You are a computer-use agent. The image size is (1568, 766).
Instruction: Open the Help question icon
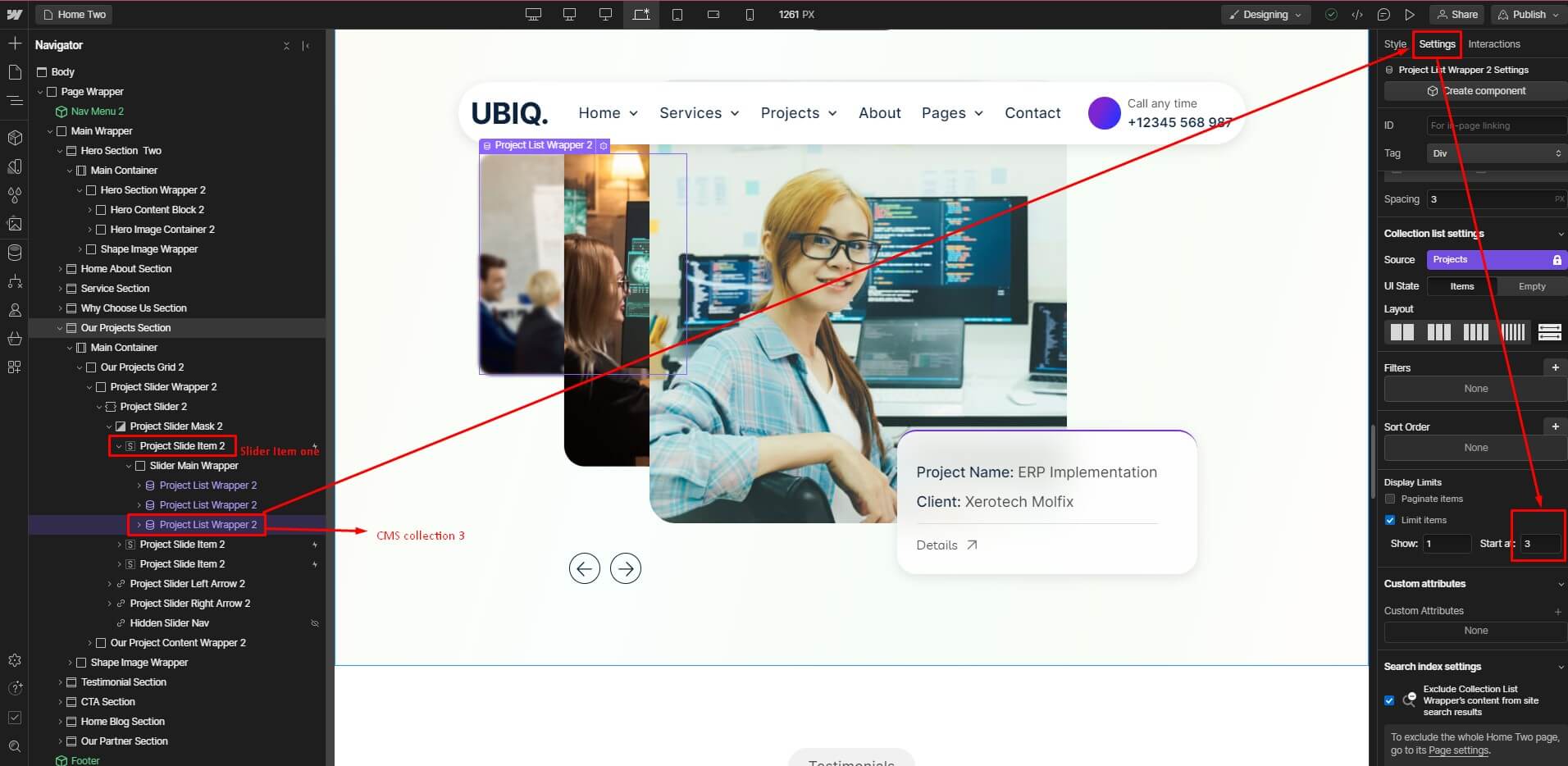coord(15,689)
